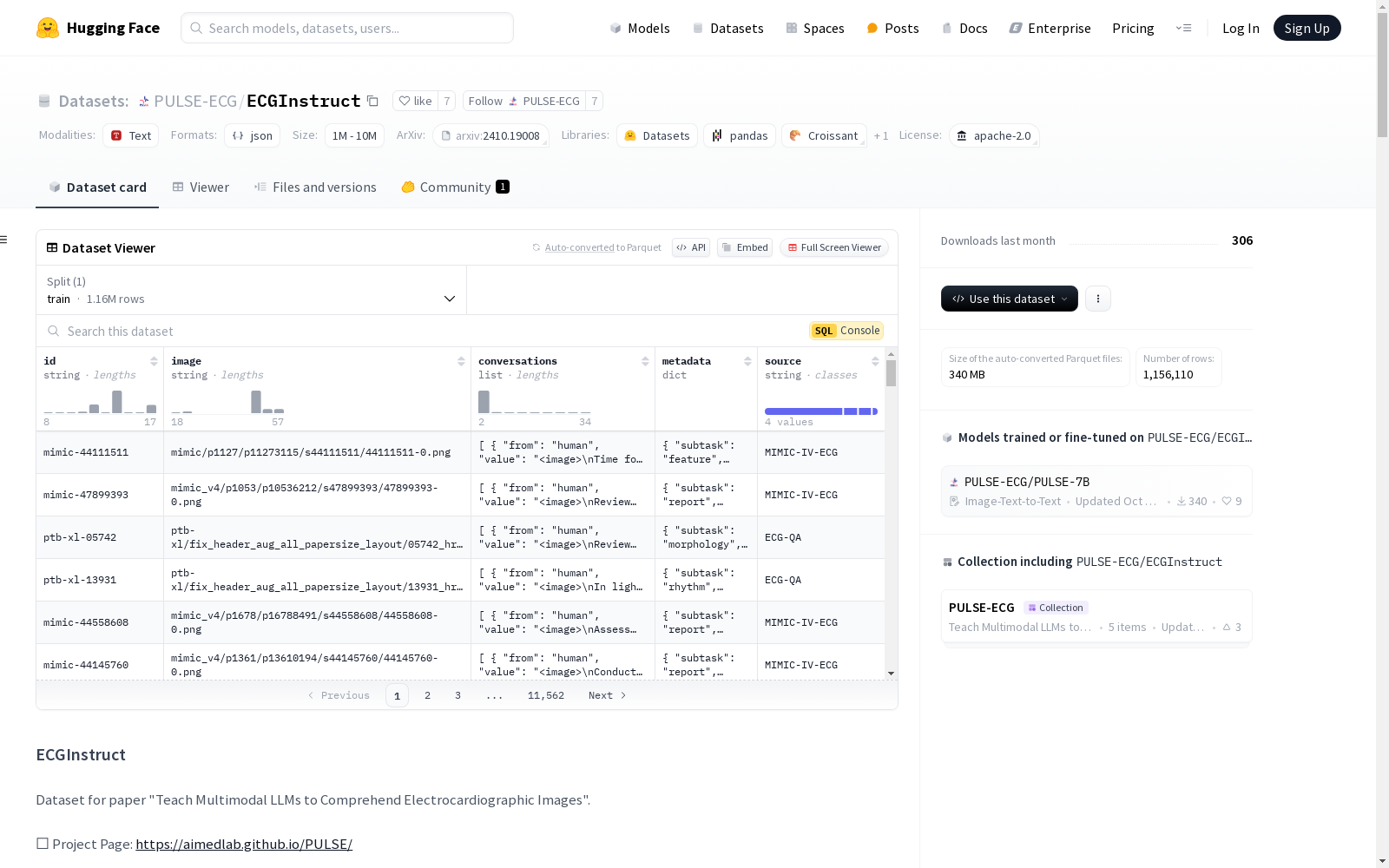Click the Datasets library tag
Image resolution: width=1389 pixels, height=868 pixels.
click(656, 135)
